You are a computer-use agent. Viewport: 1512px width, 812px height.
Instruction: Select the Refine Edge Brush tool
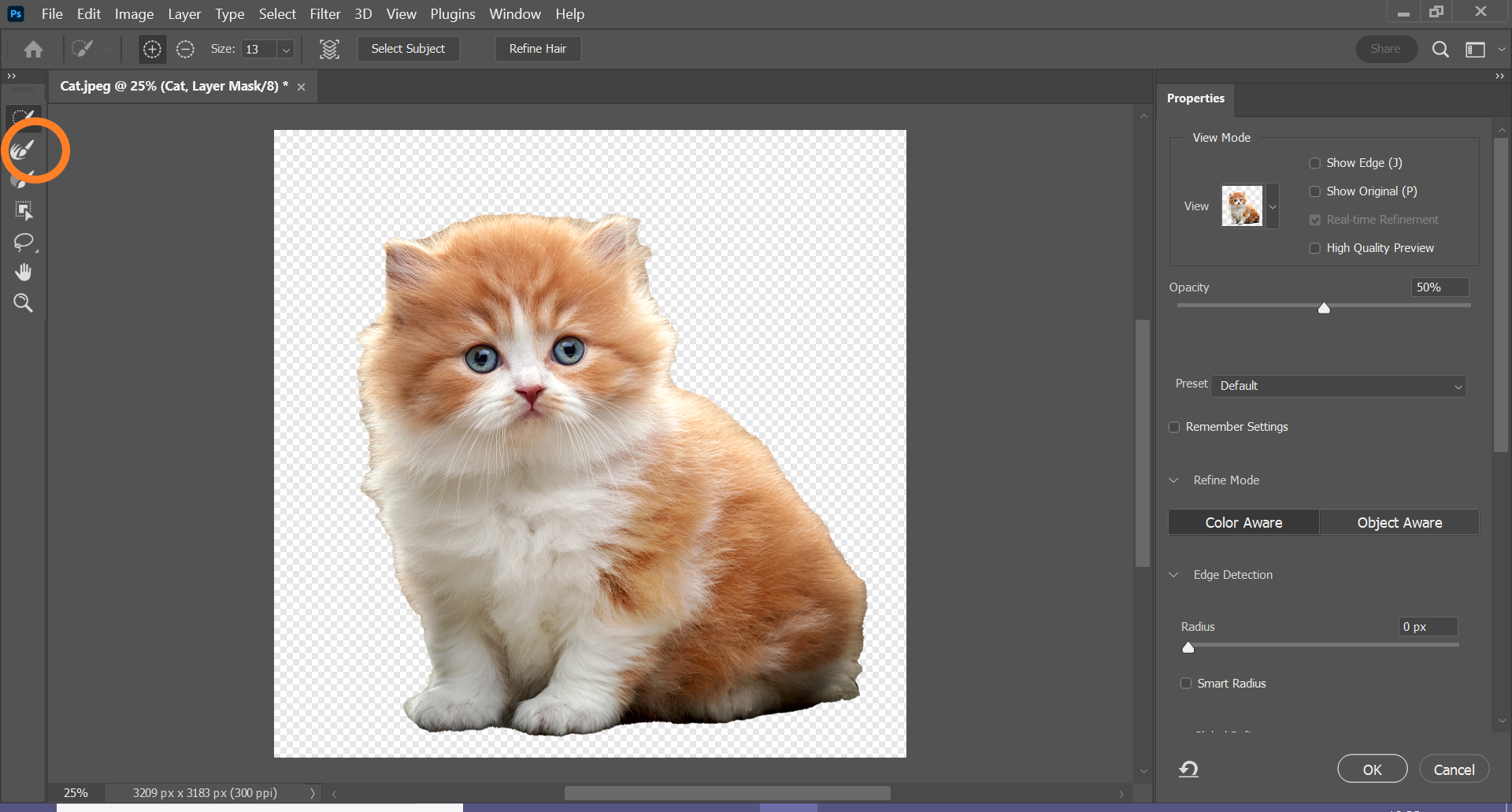[23, 148]
